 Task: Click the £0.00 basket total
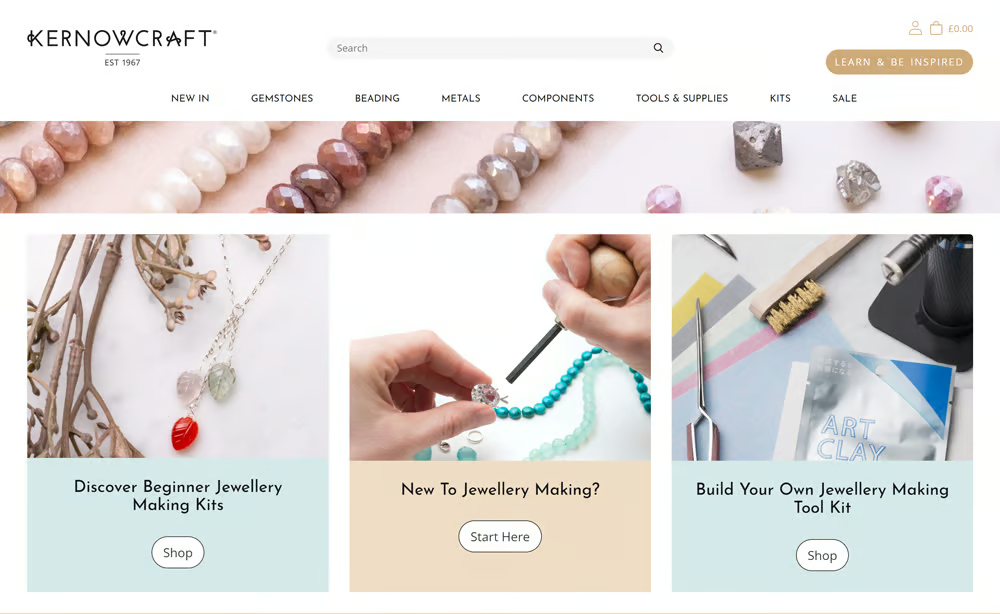pyautogui.click(x=960, y=29)
